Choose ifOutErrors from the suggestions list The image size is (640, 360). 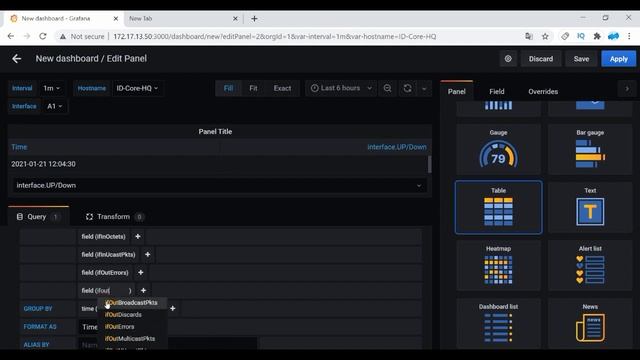[x=120, y=327]
